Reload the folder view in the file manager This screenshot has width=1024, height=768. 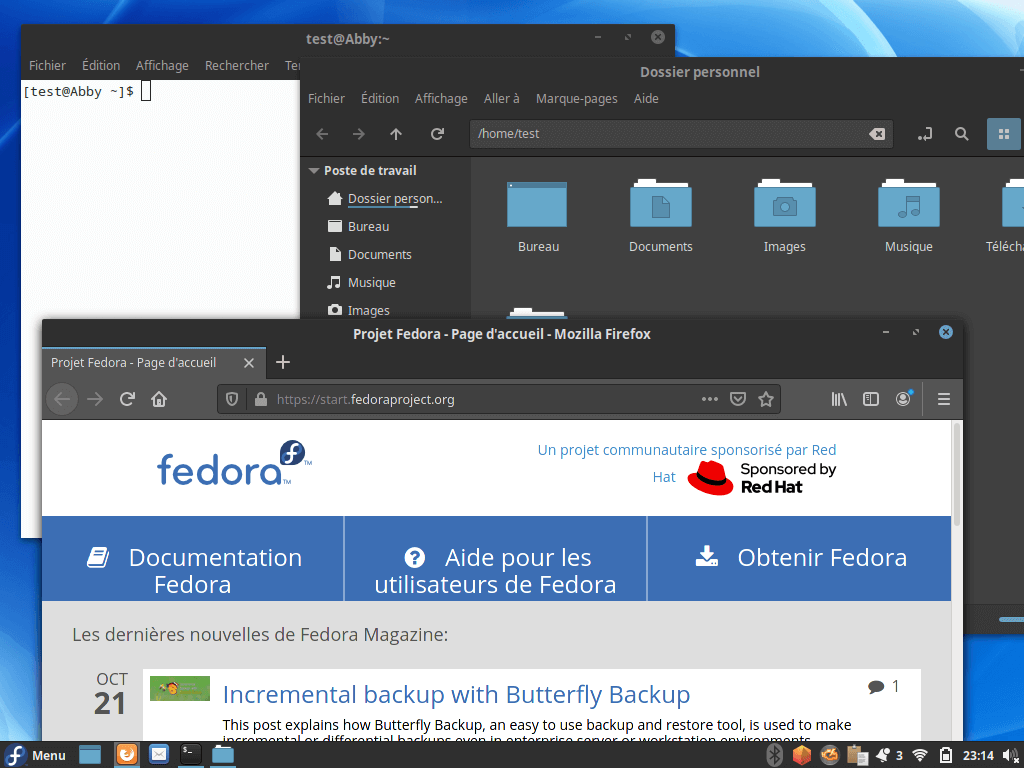pyautogui.click(x=437, y=134)
